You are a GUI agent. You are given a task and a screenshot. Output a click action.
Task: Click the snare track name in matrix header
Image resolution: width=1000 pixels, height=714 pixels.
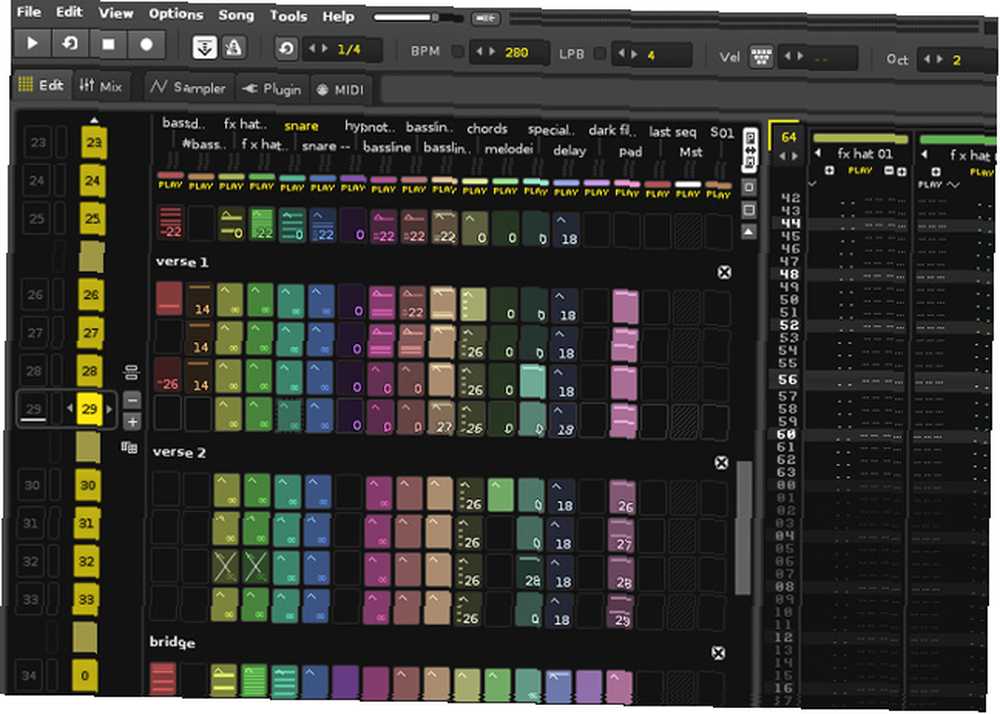pos(301,126)
